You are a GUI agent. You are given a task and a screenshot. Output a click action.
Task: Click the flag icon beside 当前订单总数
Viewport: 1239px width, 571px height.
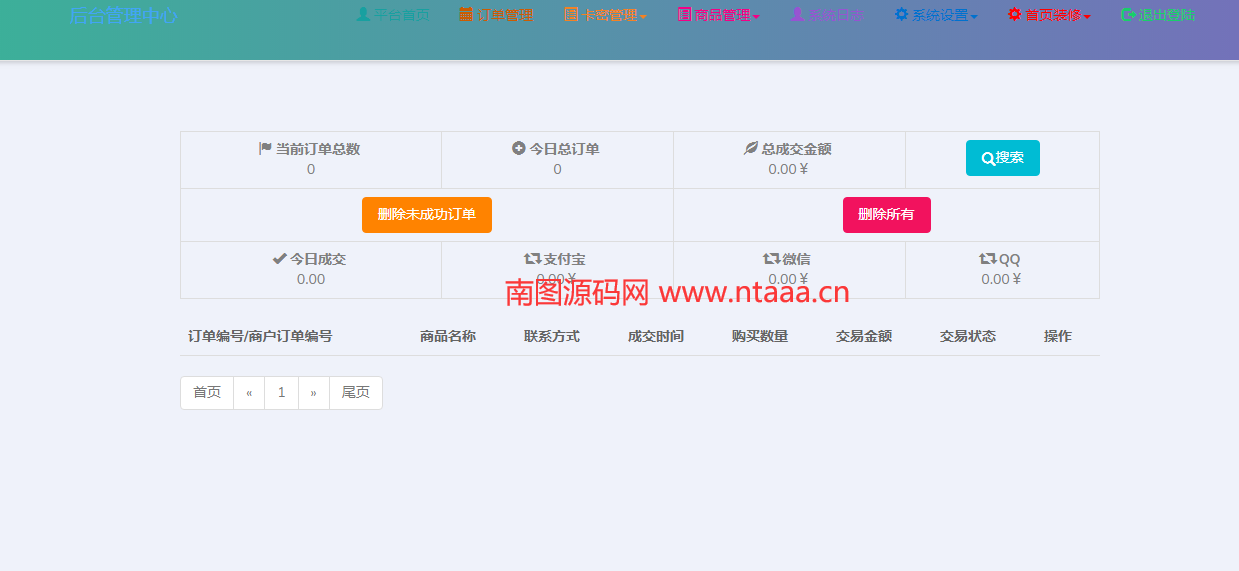pos(265,148)
